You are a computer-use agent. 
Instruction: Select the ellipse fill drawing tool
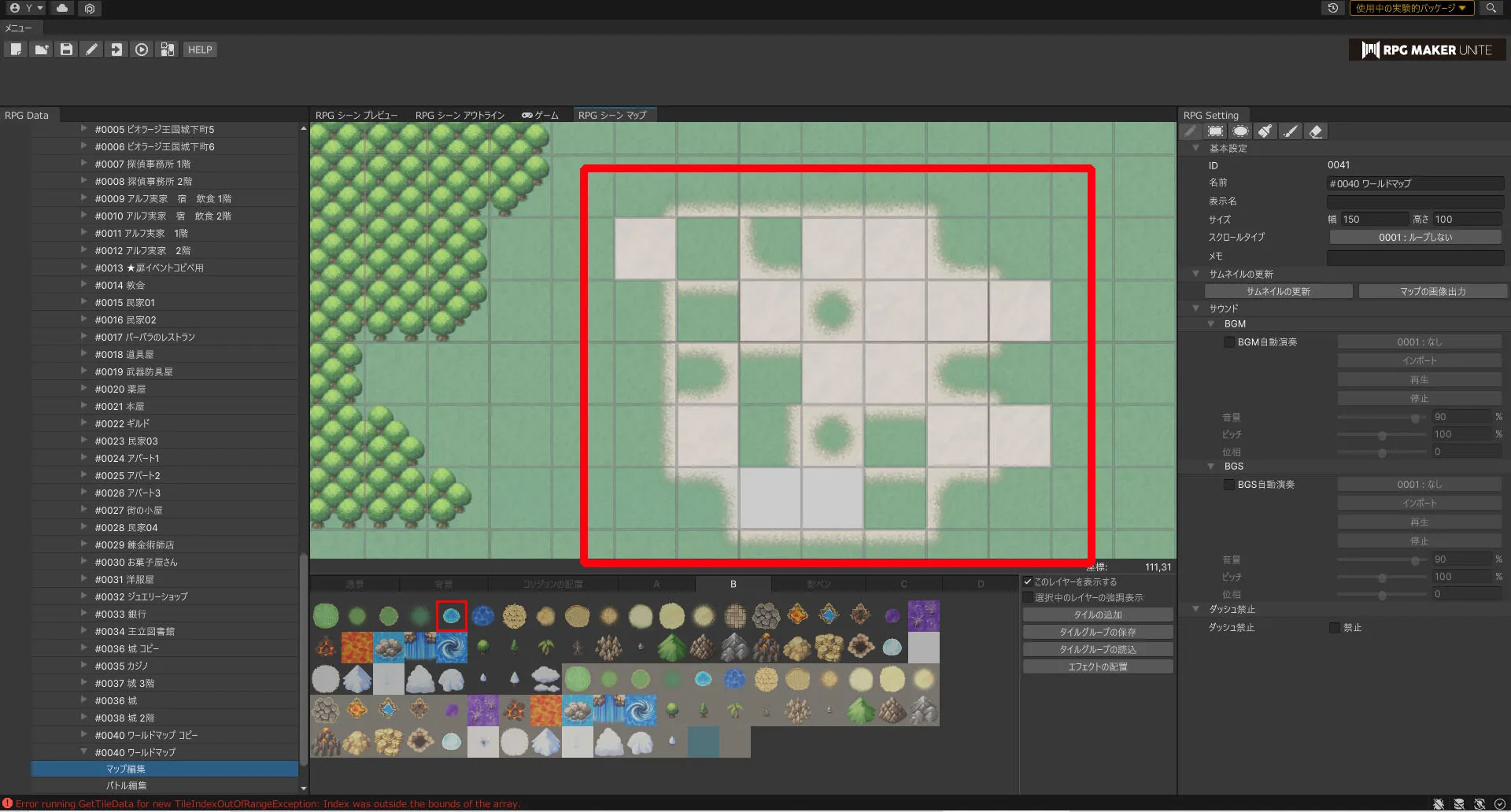coord(1240,131)
